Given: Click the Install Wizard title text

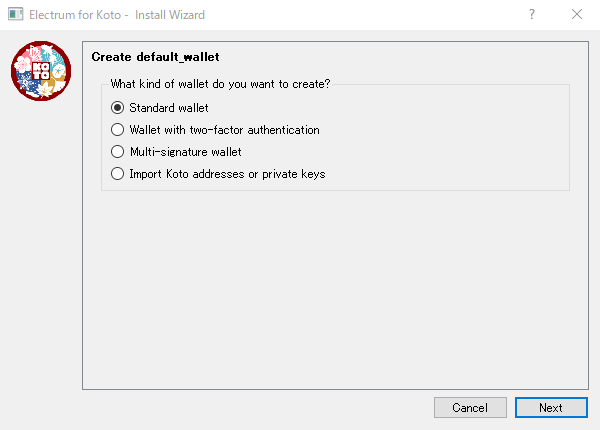Looking at the screenshot, I should click(170, 15).
